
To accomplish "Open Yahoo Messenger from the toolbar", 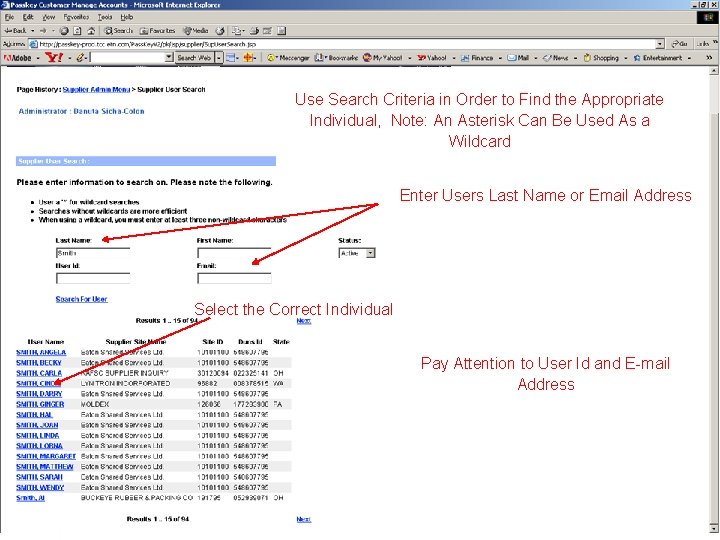I will point(288,58).
